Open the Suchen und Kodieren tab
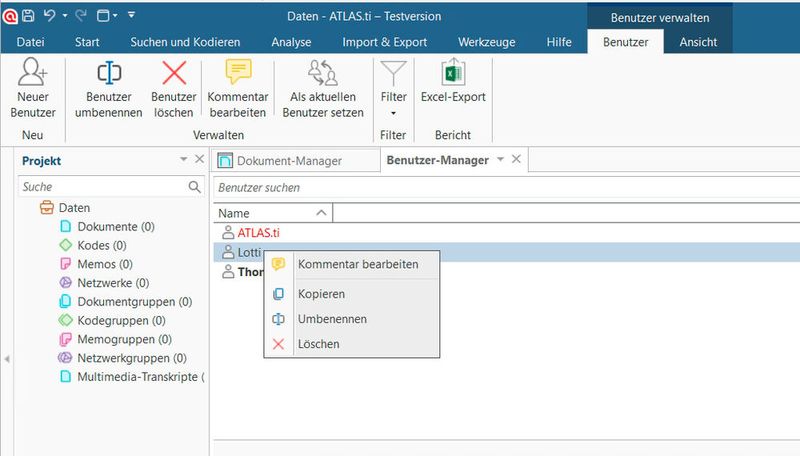Screen dimensions: 800x456 point(185,42)
